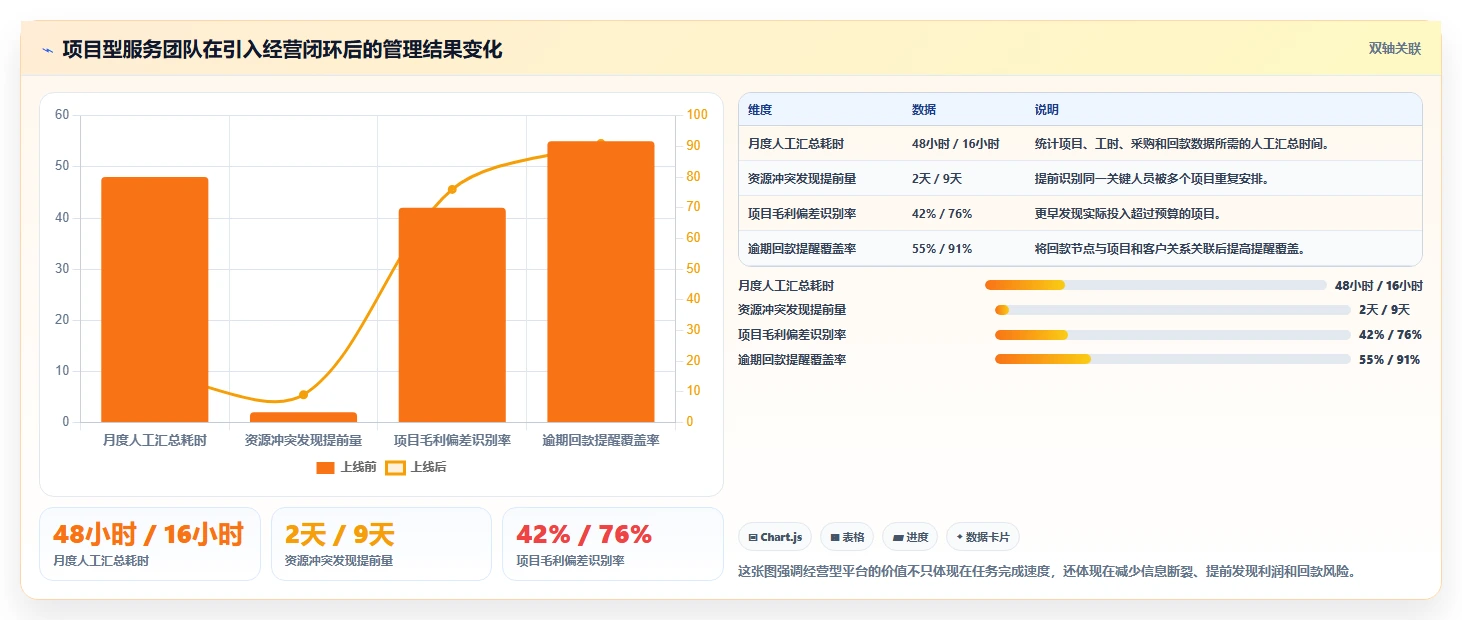Select the table cell 42% / 76%

pos(942,214)
